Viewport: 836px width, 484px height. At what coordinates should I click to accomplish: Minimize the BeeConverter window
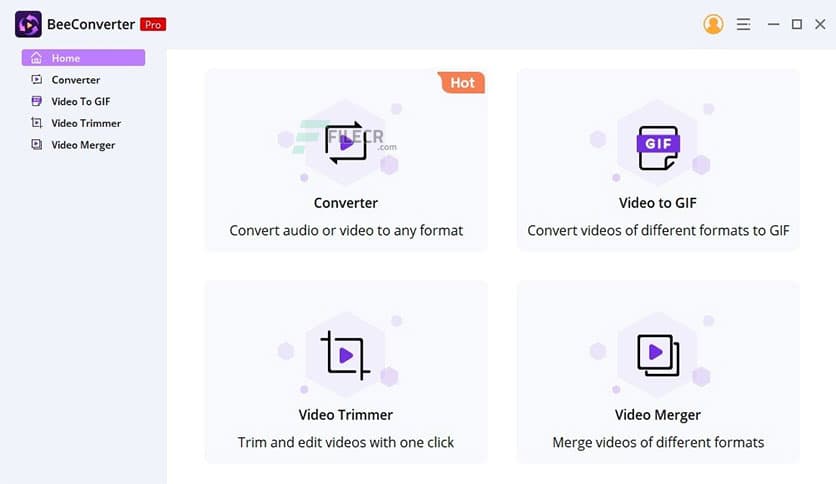(773, 24)
